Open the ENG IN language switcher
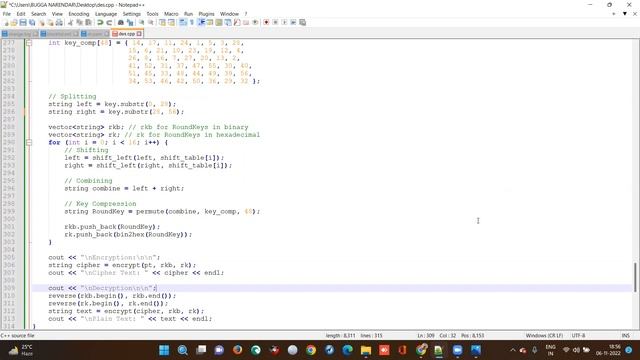 click(550, 350)
